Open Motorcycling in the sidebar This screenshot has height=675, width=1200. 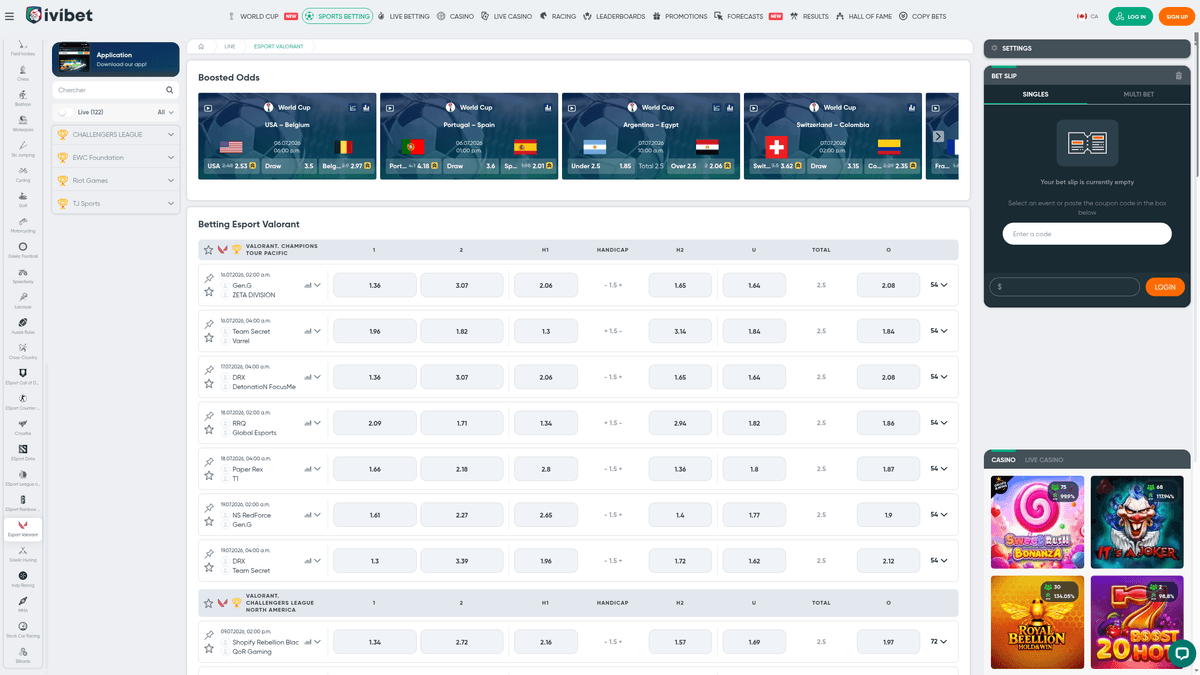coord(23,225)
